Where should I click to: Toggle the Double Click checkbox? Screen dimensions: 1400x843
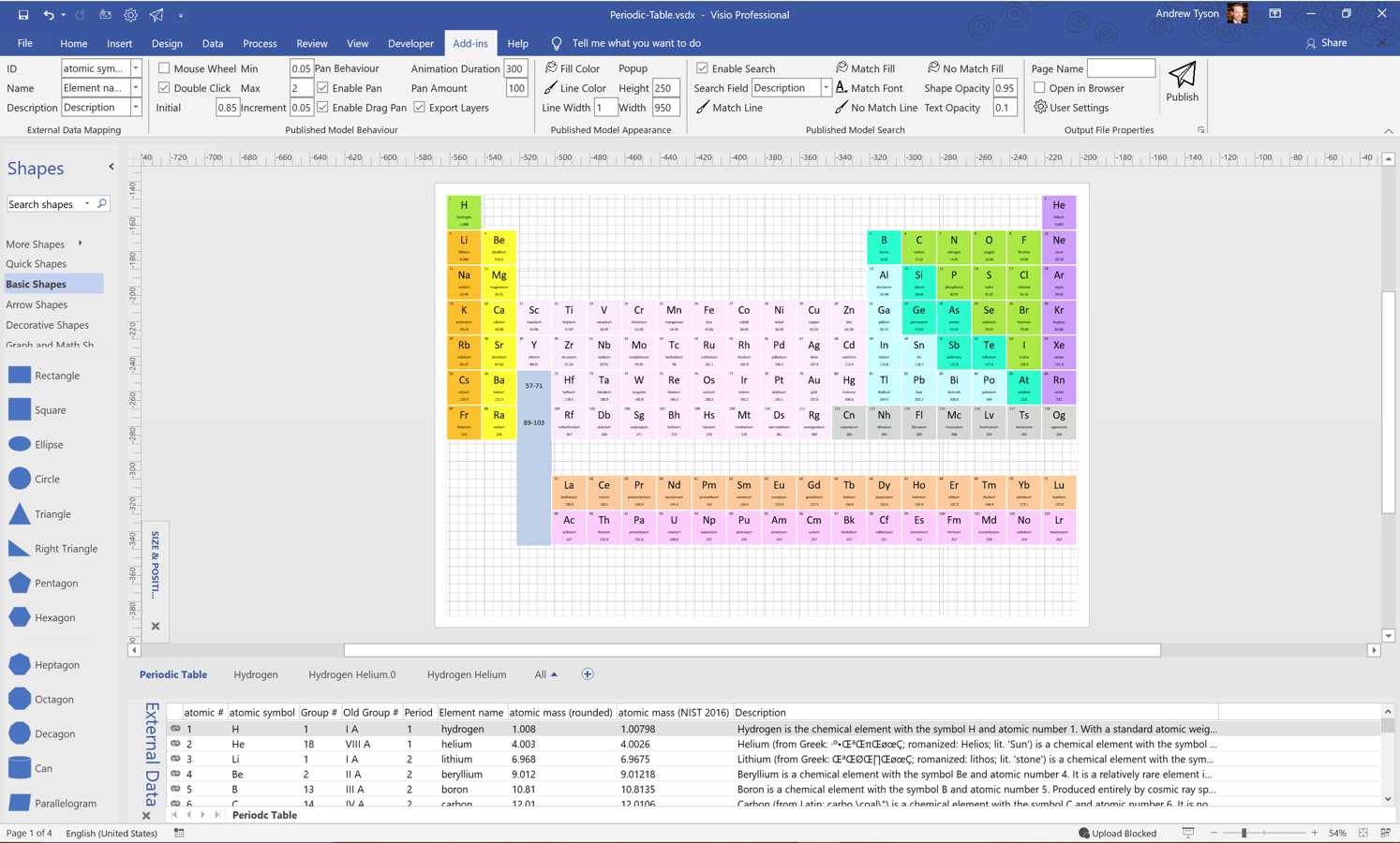164,88
